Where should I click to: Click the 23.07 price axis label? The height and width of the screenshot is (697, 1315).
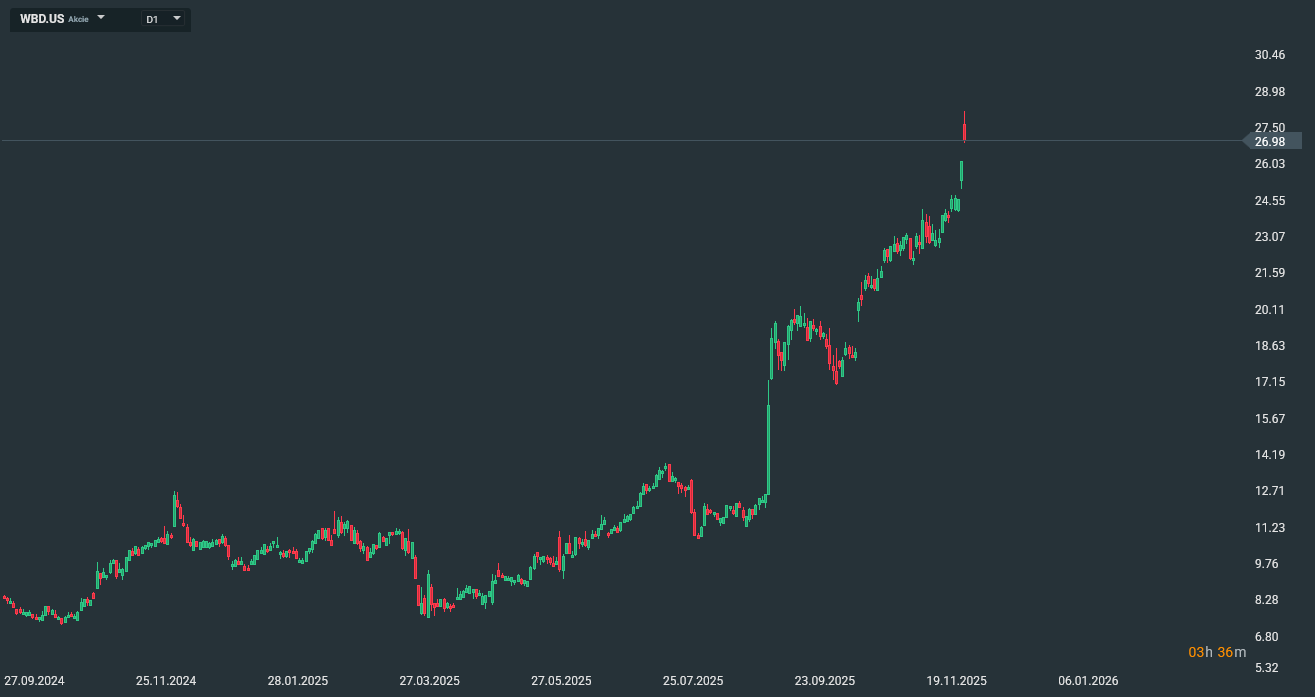click(x=1270, y=237)
